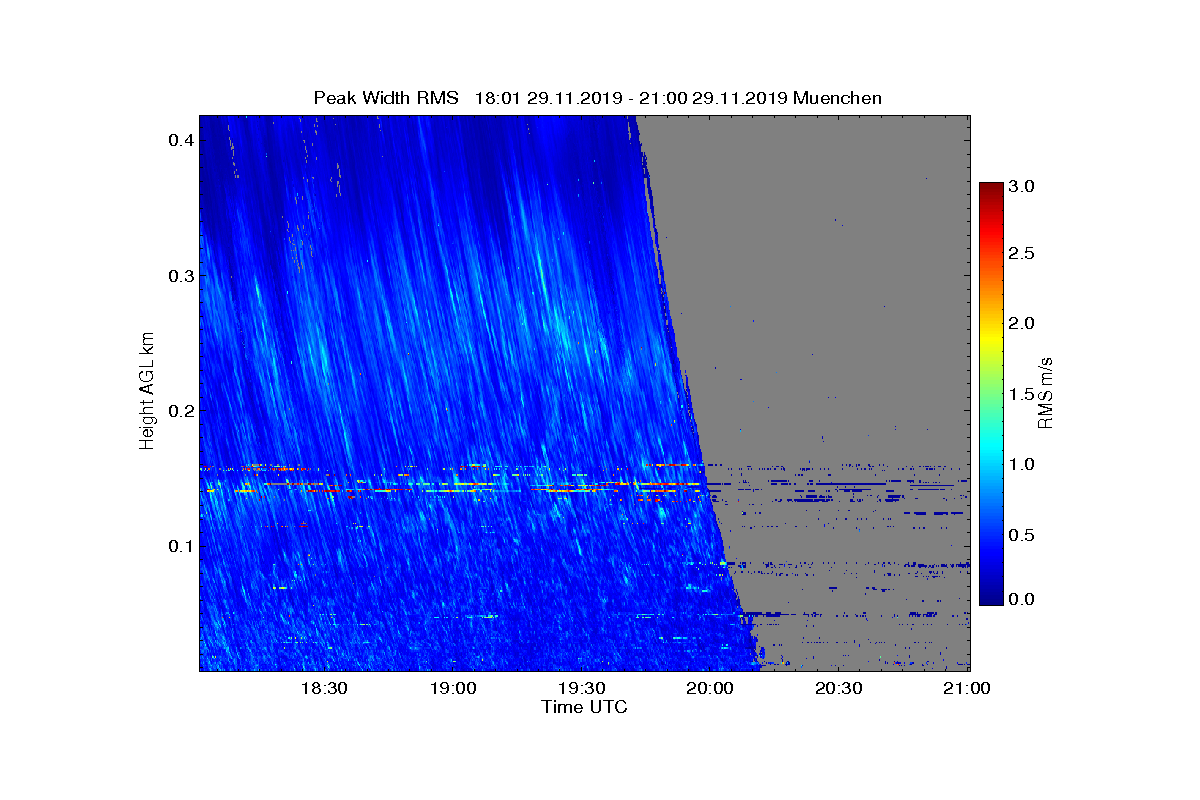Image resolution: width=1200 pixels, height=800 pixels.
Task: Click the dark blue bottom of the colorbar
Action: 991,595
